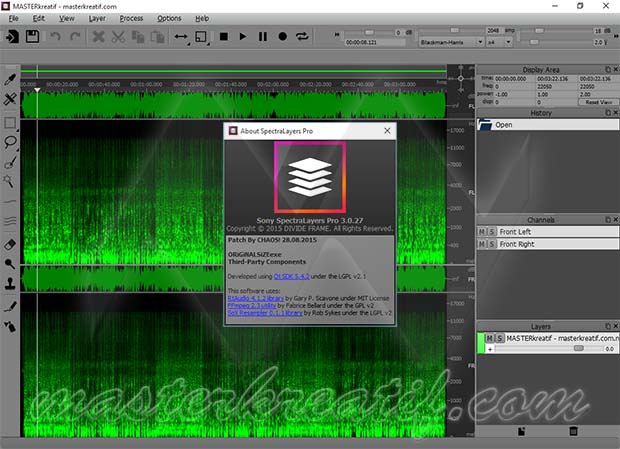The height and width of the screenshot is (449, 620).
Task: Open the Options menu
Action: coord(169,18)
